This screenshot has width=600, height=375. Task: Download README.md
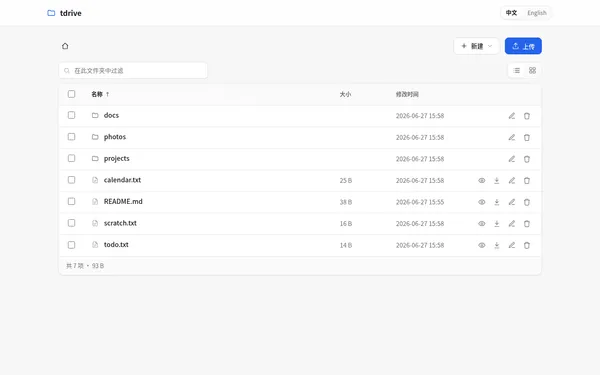[497, 202]
